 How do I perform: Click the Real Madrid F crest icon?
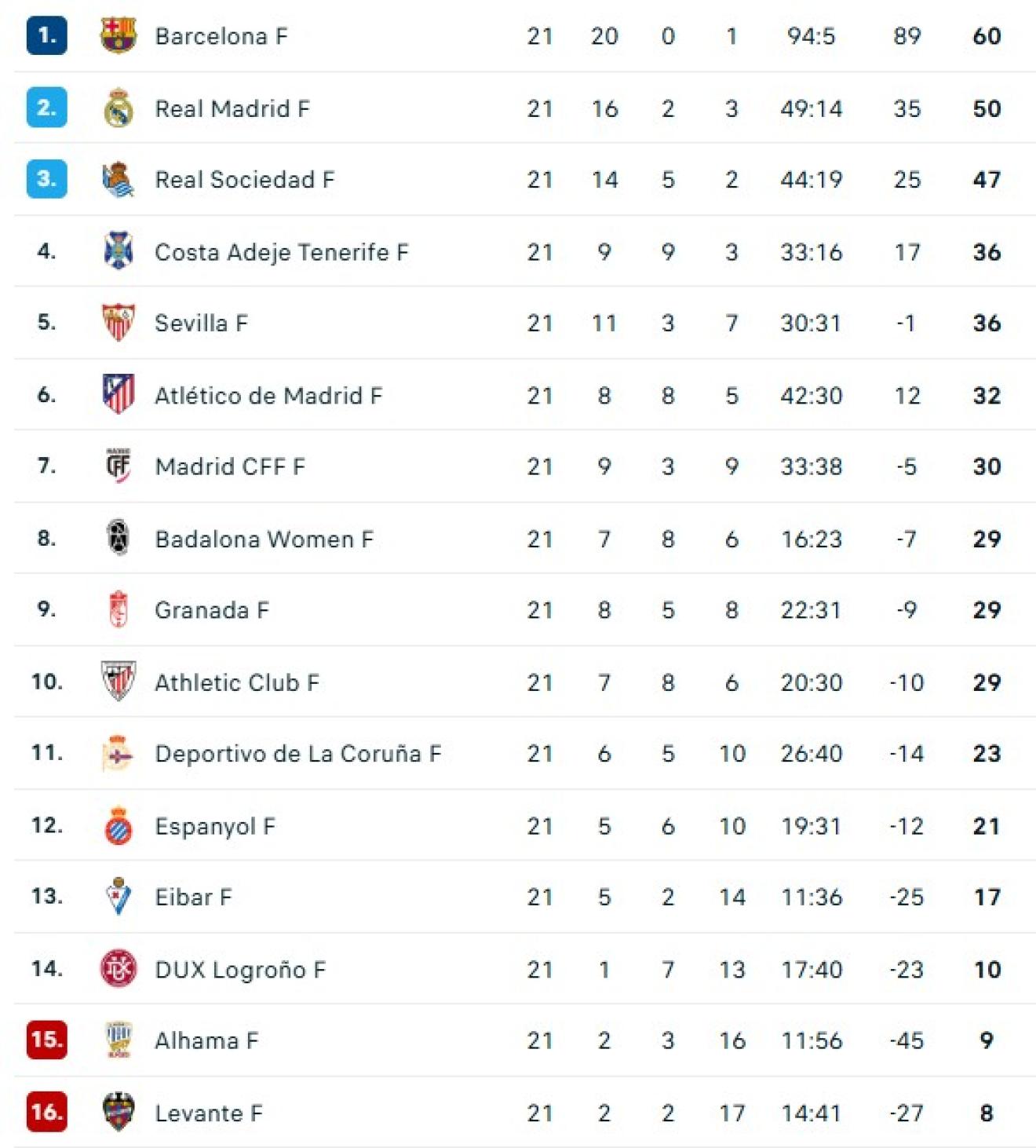[x=119, y=108]
